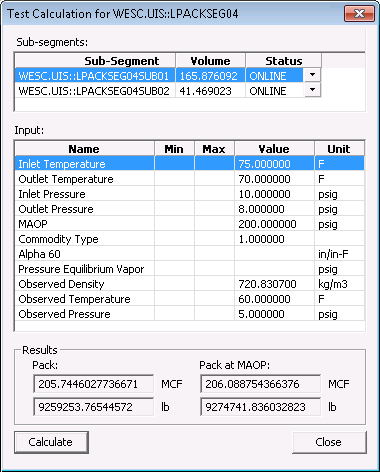The height and width of the screenshot is (472, 380).
Task: Click the Volume column header
Action: [210, 61]
